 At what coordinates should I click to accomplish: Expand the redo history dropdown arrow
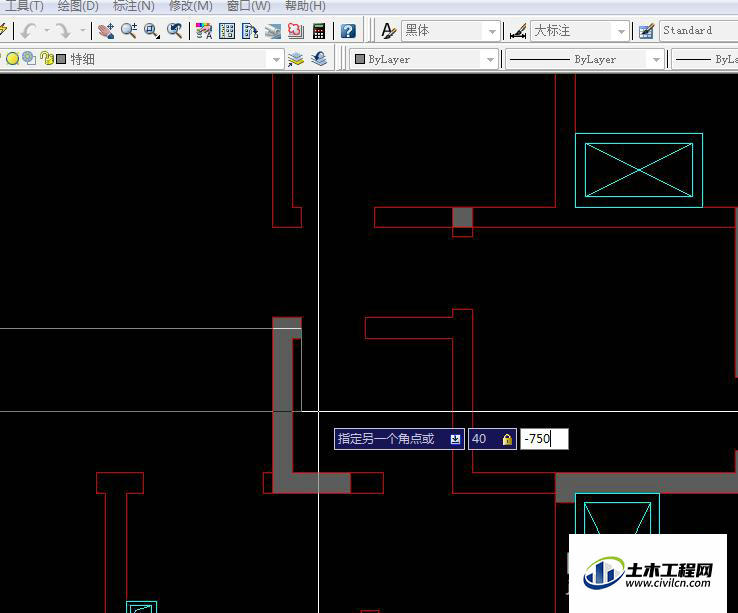pos(82,31)
